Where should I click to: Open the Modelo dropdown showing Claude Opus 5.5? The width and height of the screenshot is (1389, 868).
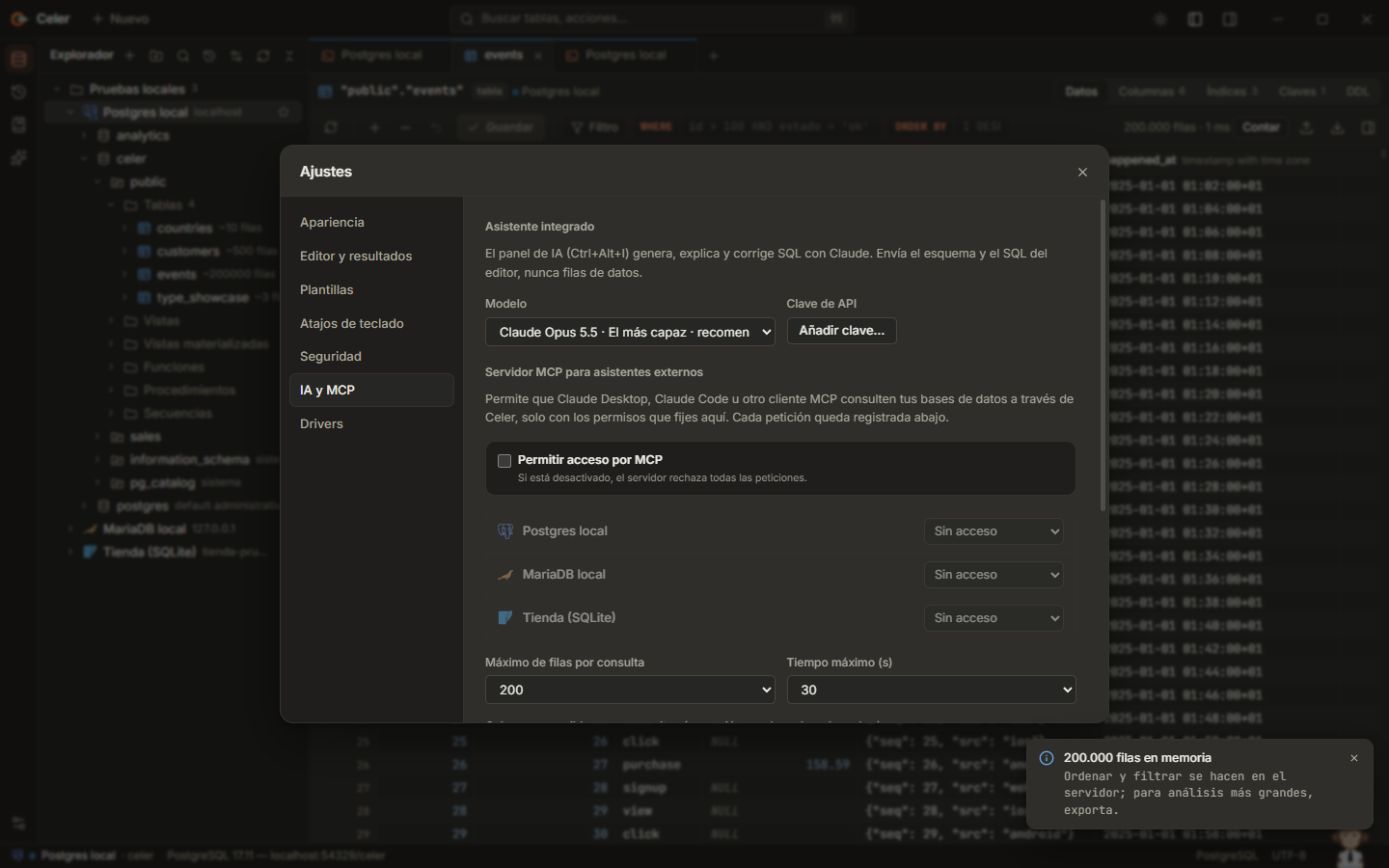[630, 332]
